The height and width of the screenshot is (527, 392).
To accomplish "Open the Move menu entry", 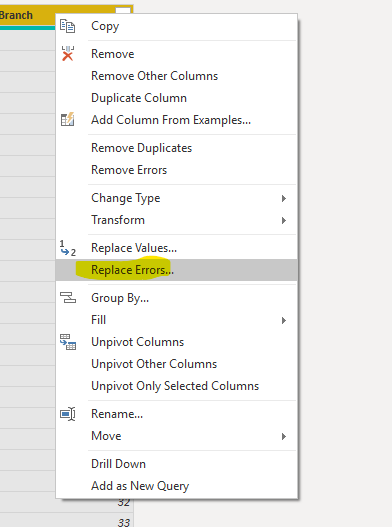I will pos(177,436).
